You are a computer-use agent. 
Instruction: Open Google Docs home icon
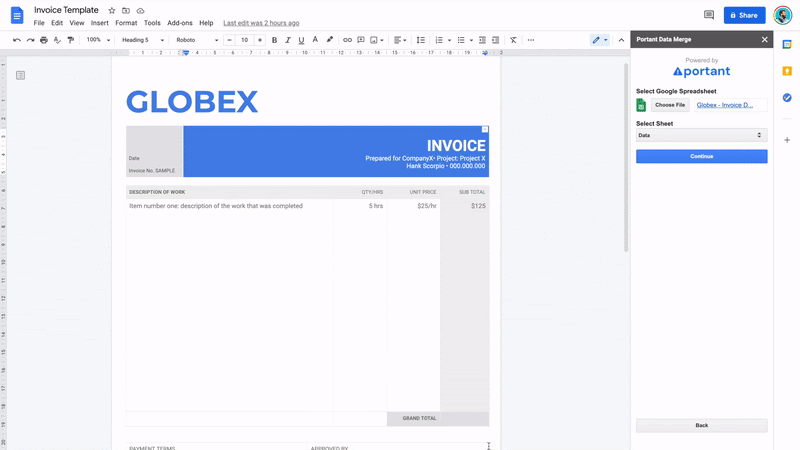(17, 15)
